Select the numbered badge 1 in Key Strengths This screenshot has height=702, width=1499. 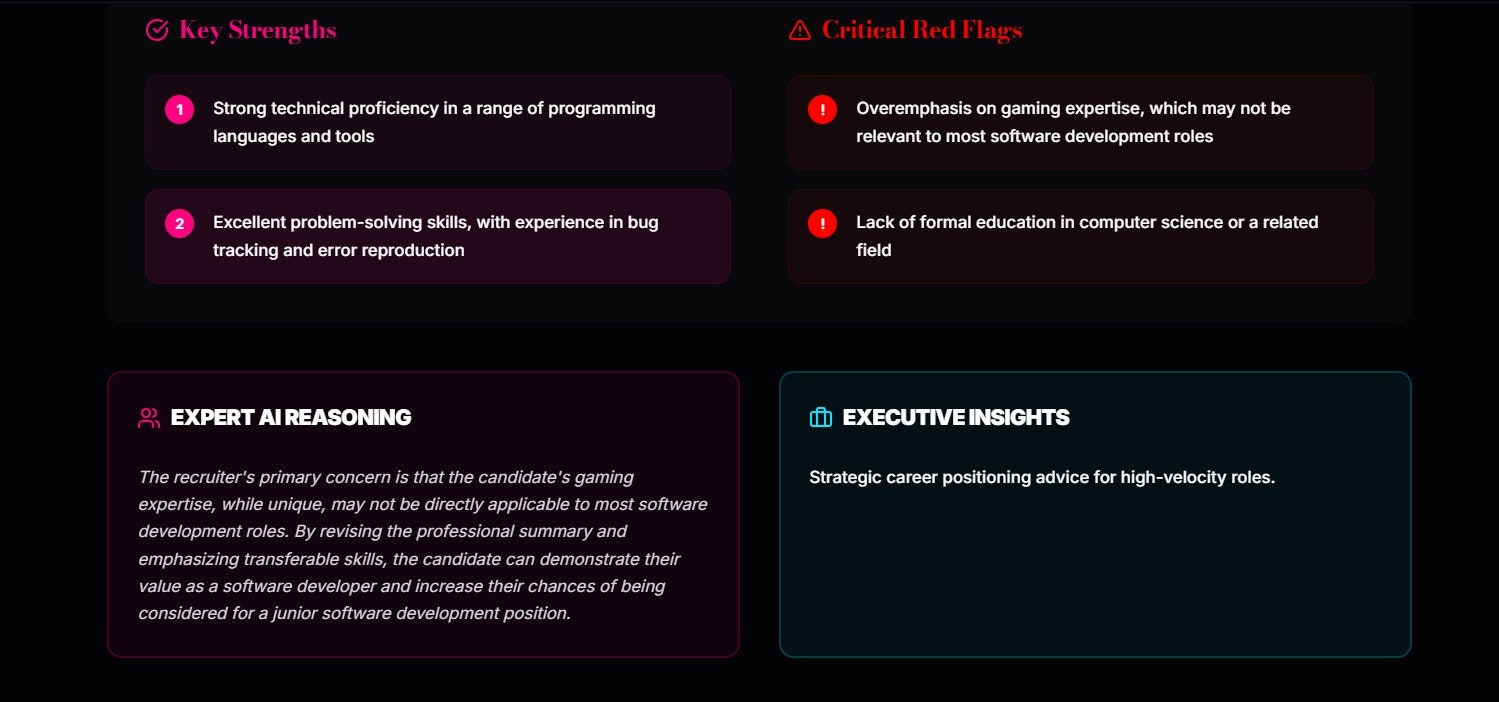coord(178,109)
